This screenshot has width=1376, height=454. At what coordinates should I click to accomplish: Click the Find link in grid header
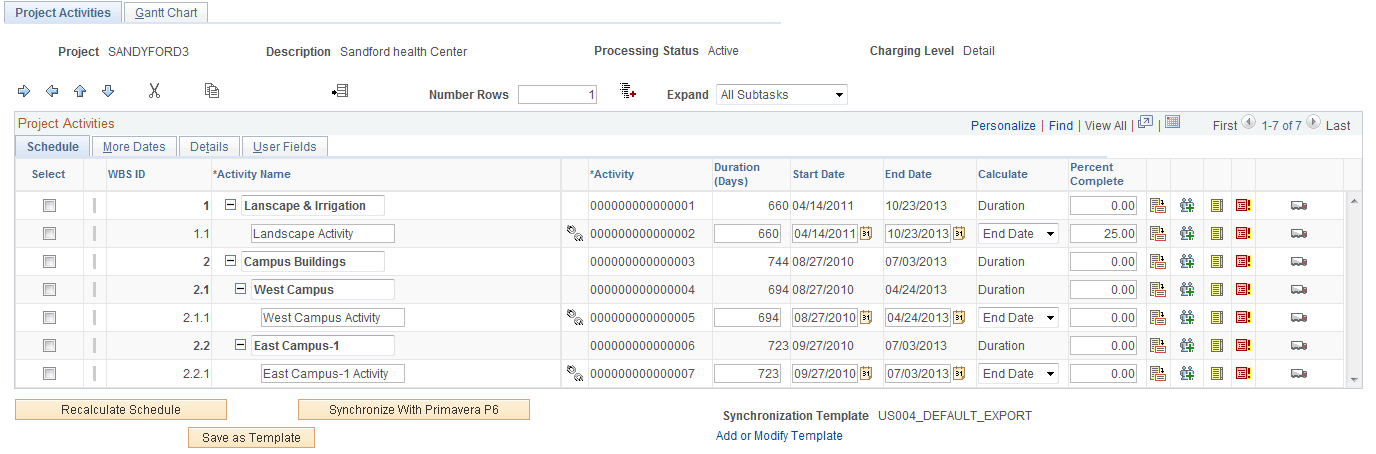click(1061, 126)
